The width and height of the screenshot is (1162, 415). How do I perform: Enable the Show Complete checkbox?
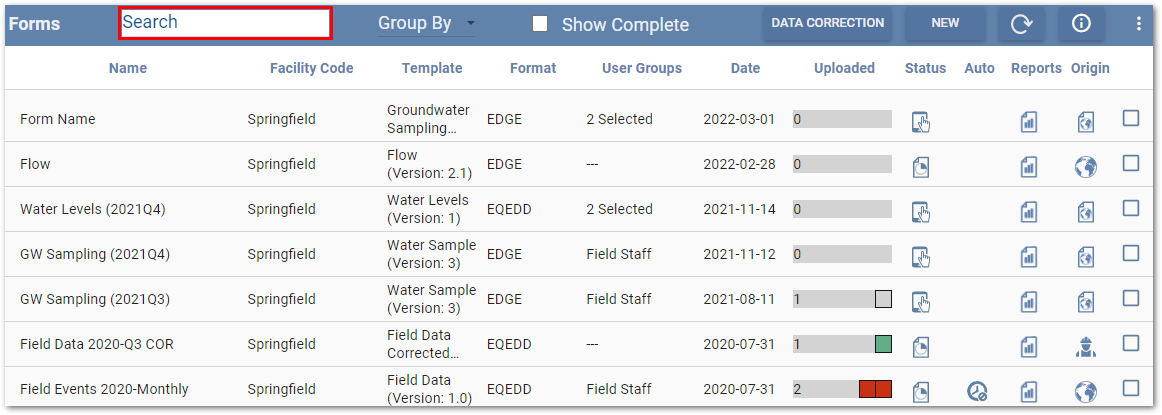(540, 24)
